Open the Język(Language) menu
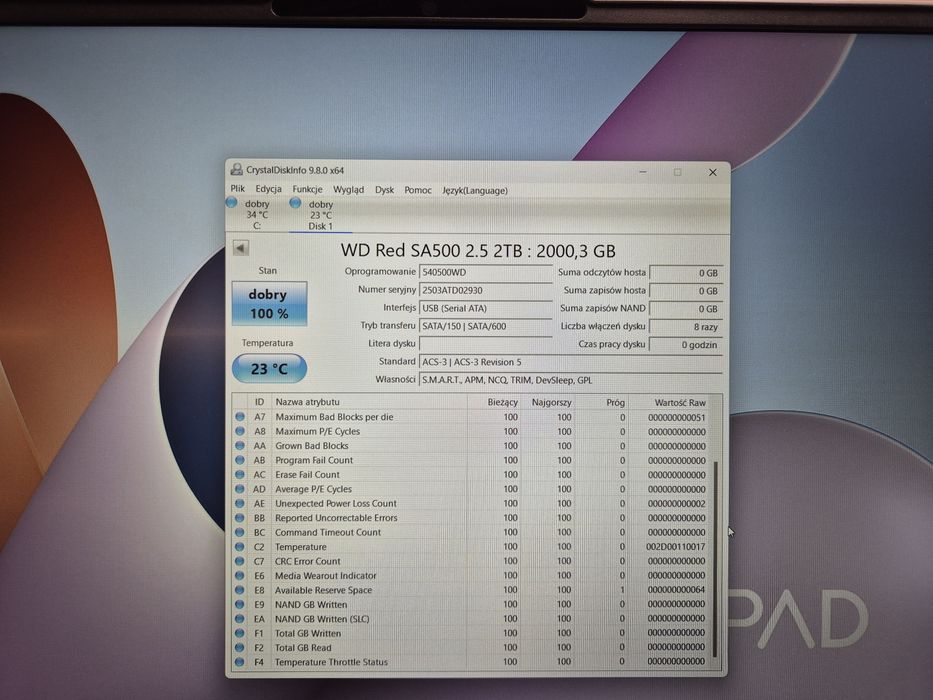933x700 pixels. click(475, 191)
